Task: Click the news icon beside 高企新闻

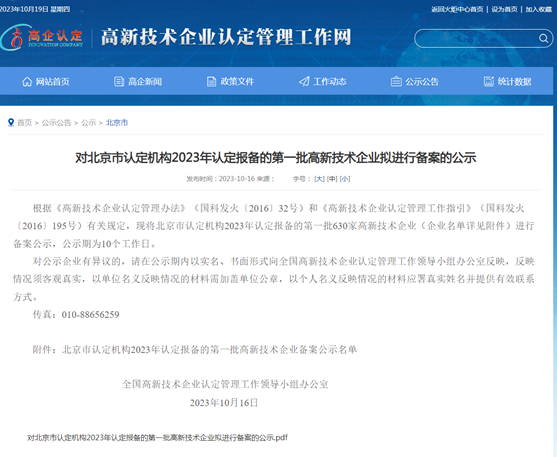Action: pos(119,82)
